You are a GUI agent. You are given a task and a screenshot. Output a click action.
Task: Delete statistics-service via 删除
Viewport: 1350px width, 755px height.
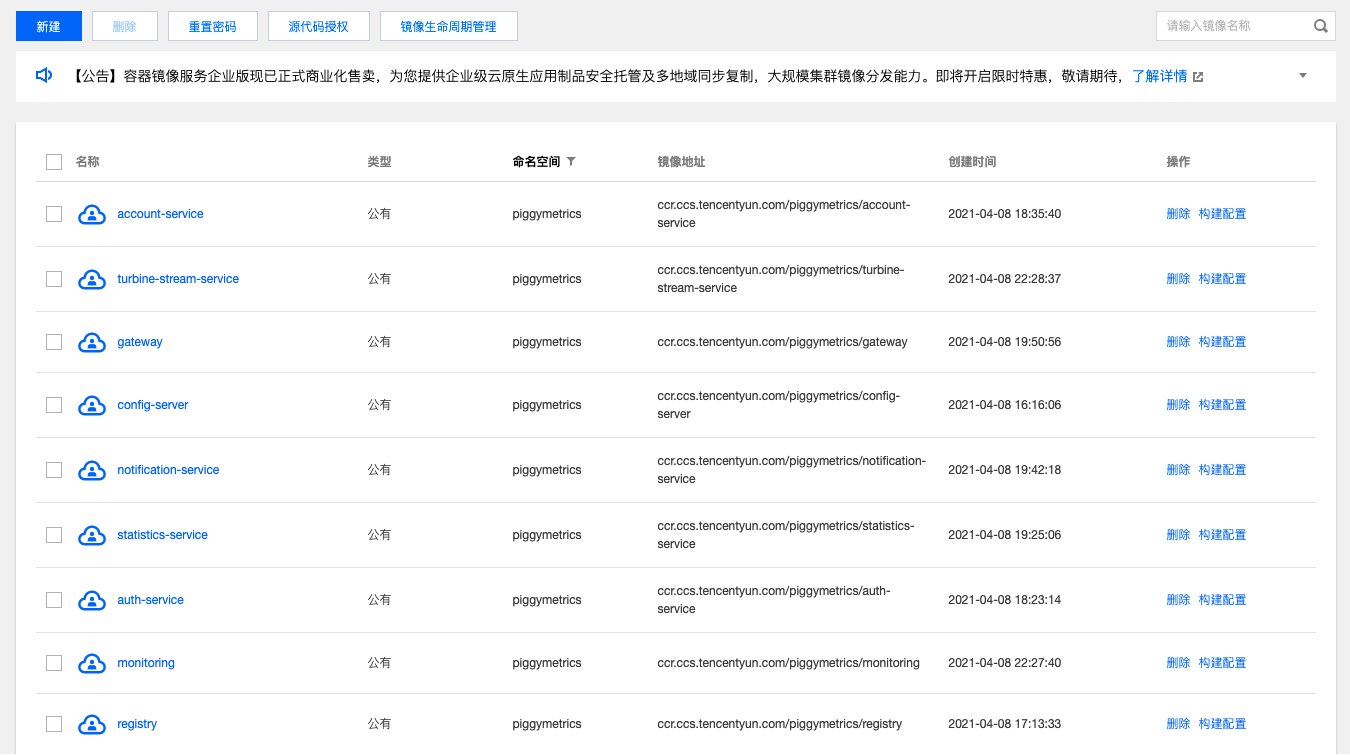click(x=1178, y=535)
